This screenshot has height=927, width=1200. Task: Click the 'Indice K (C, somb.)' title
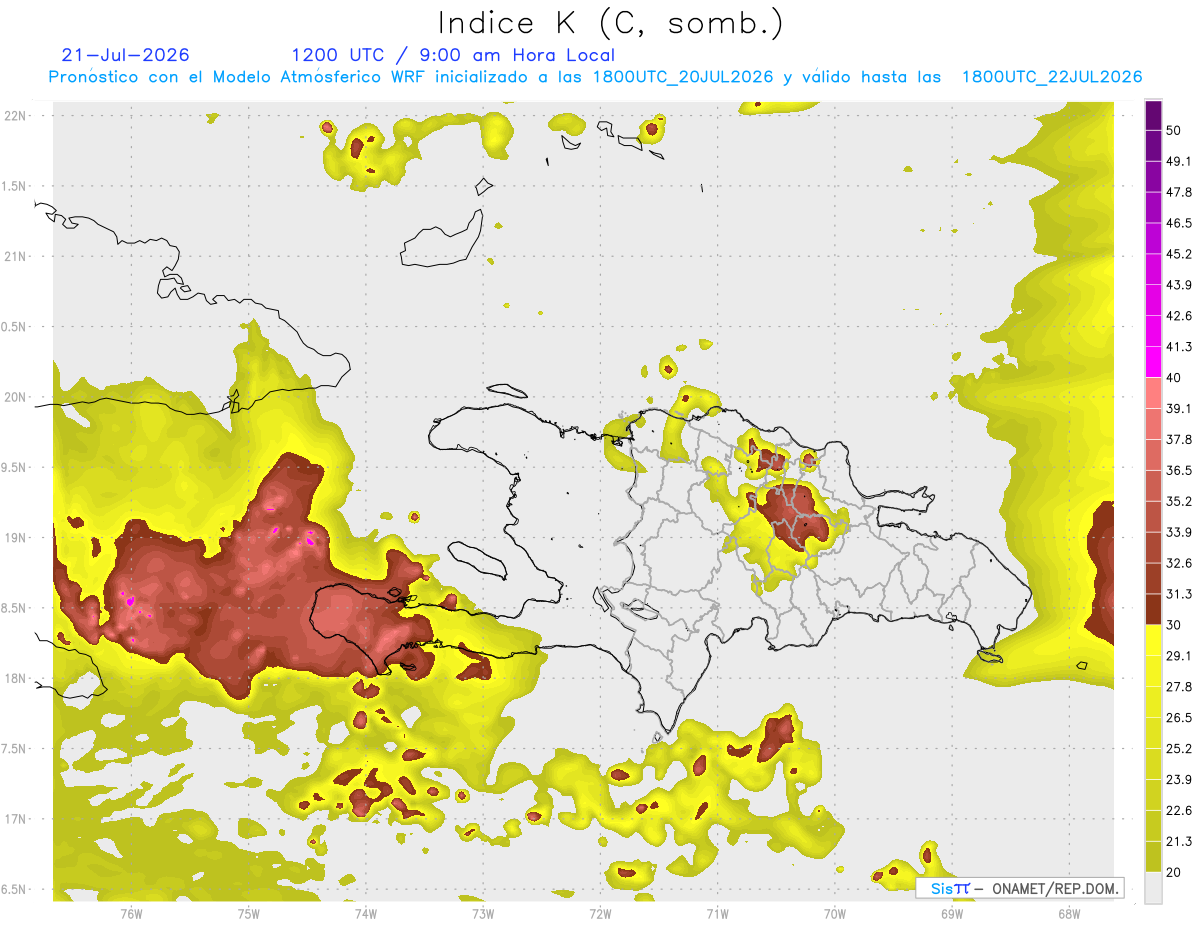coord(610,23)
